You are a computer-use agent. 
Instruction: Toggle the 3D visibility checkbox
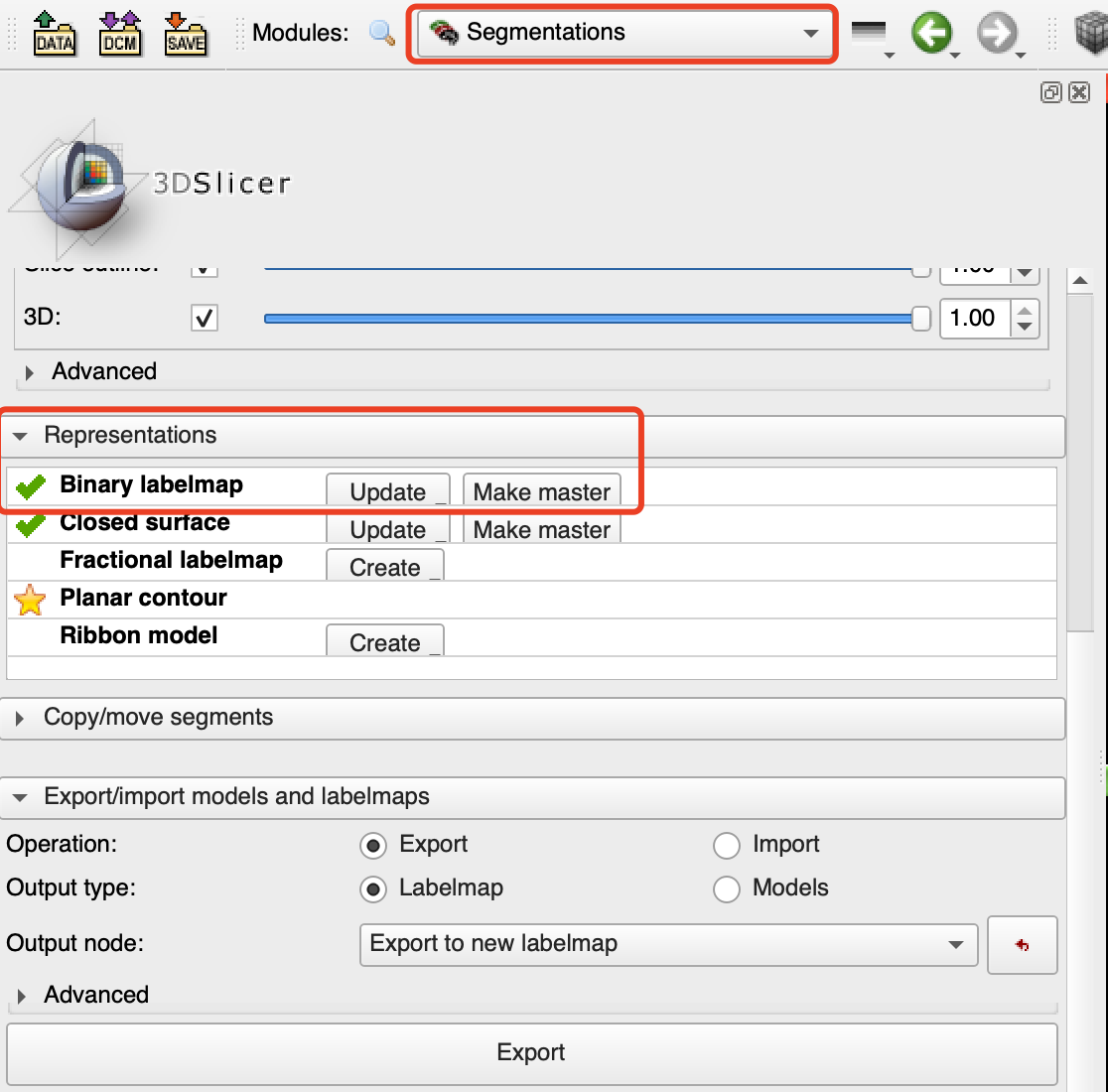click(205, 318)
